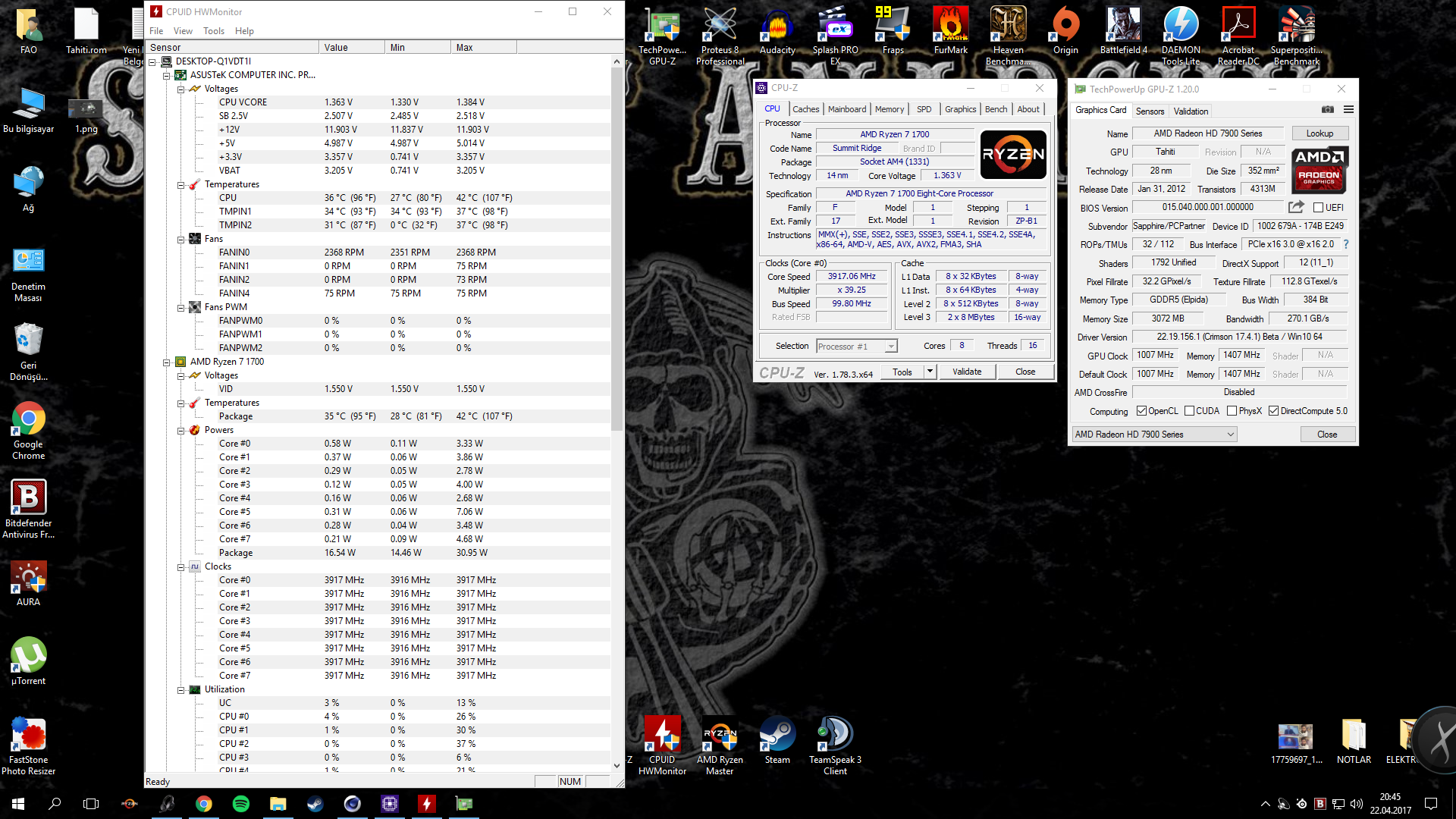Screen dimensions: 1456x819
Task: Open HWMonitor File menu
Action: 156,31
